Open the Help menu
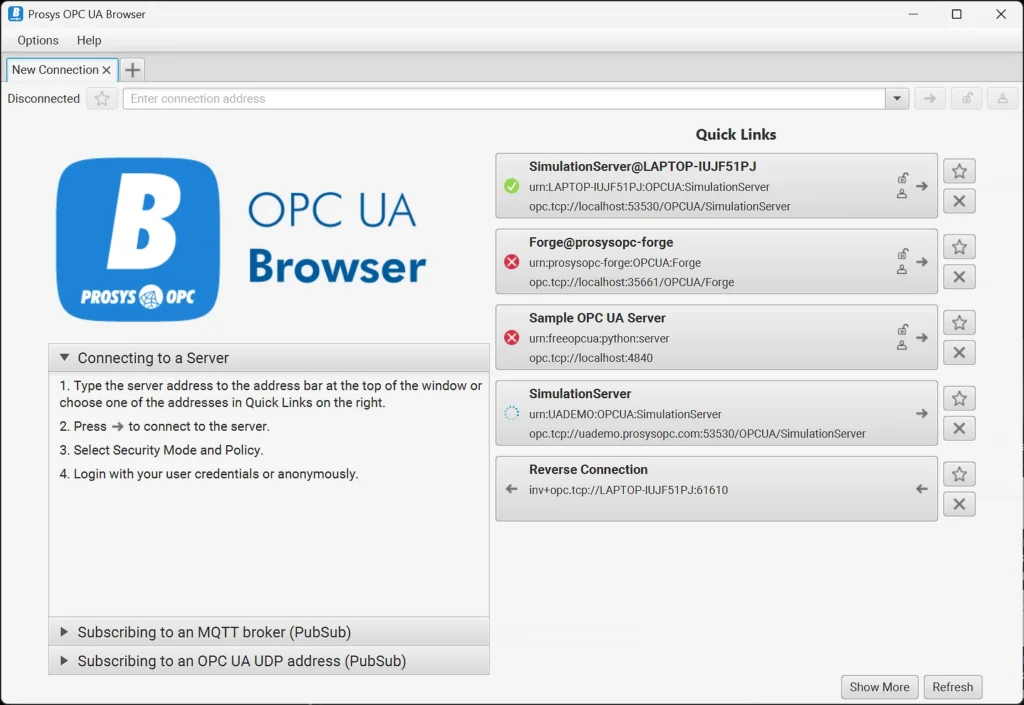Viewport: 1024px width, 705px height. [x=89, y=40]
